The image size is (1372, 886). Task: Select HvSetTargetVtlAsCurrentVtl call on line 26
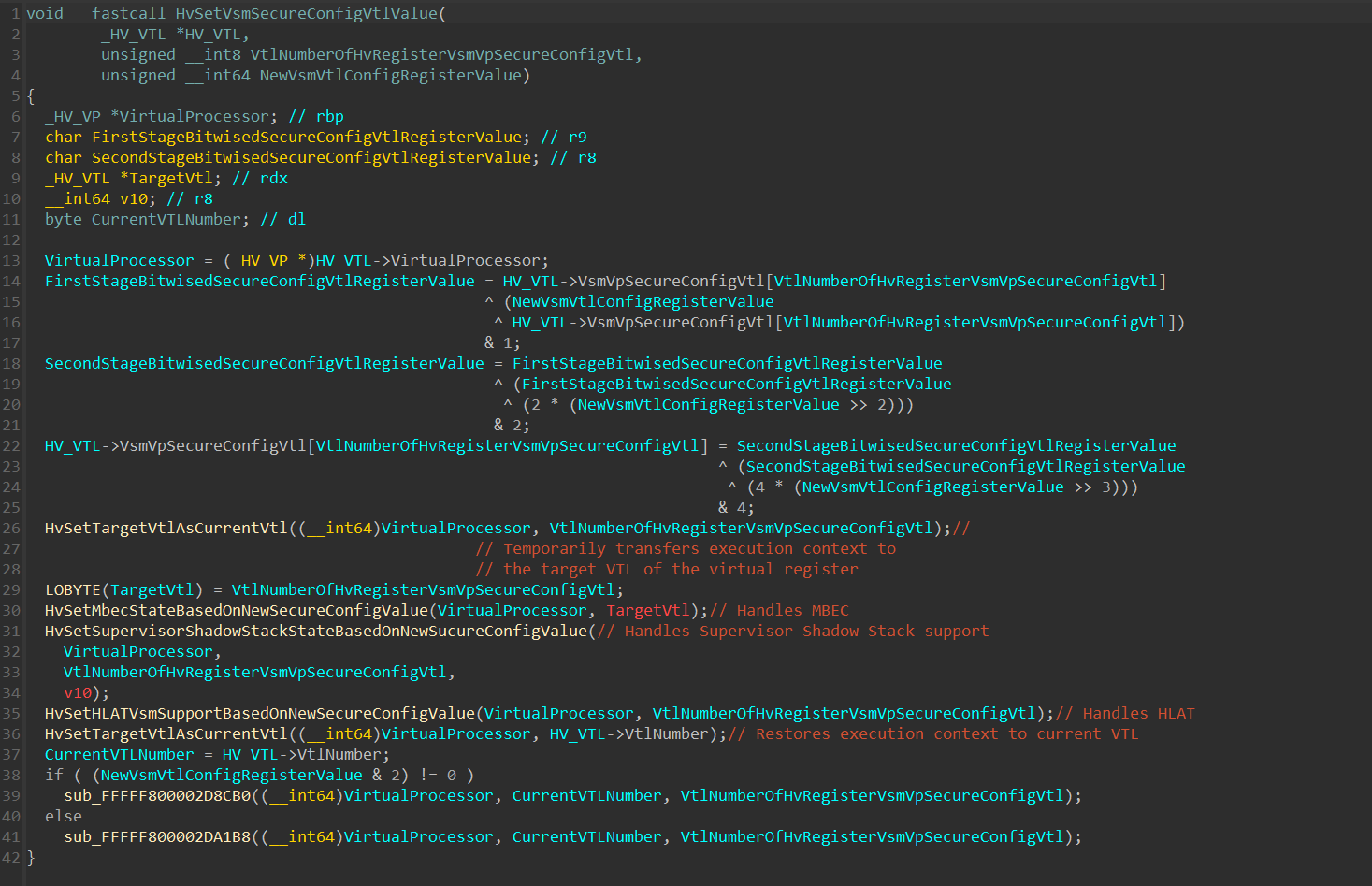pyautogui.click(x=166, y=528)
